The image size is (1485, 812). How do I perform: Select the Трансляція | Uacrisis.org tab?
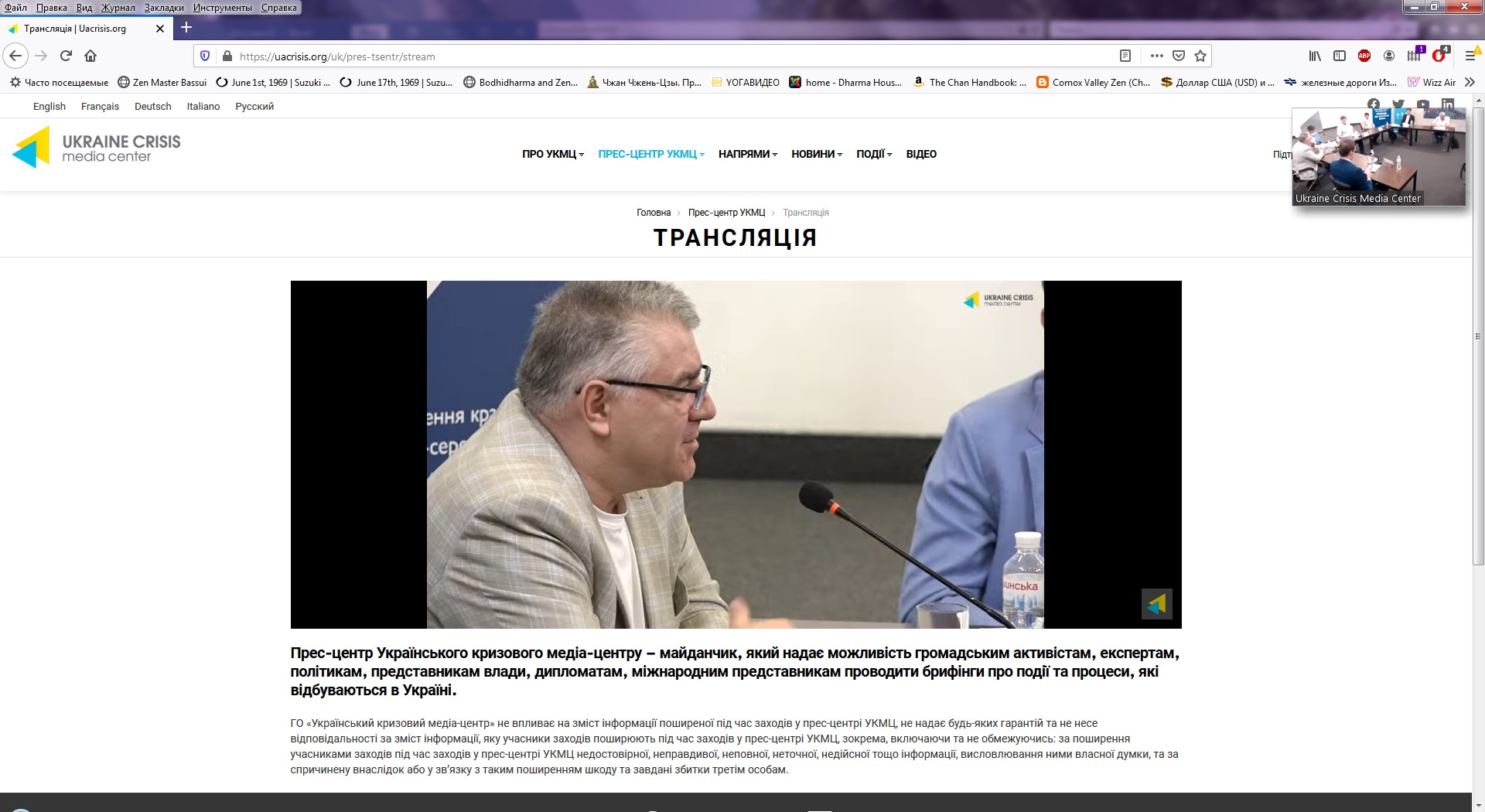point(85,29)
